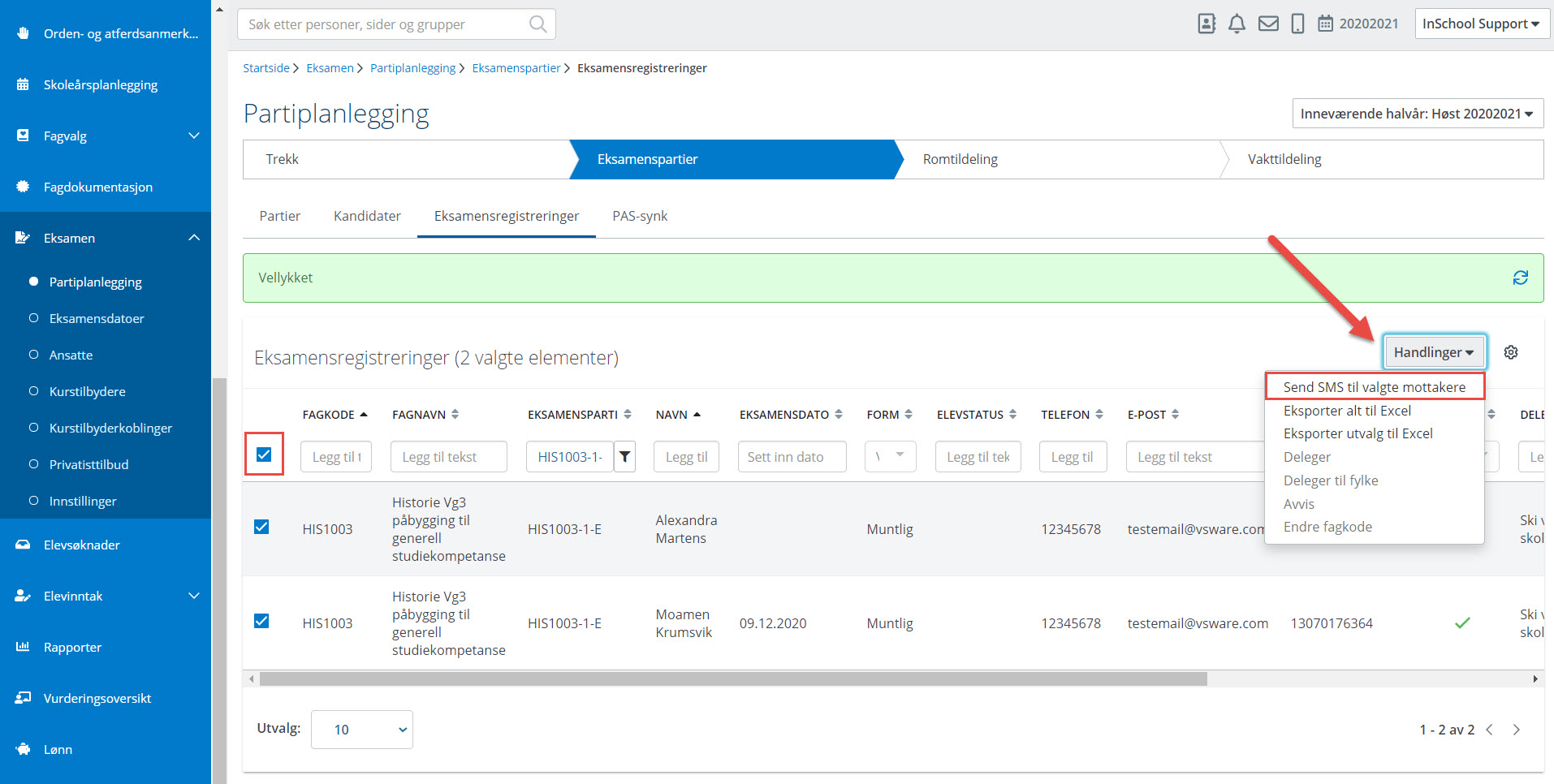Click the Lønn piggy bank icon
The width and height of the screenshot is (1554, 784).
[23, 749]
